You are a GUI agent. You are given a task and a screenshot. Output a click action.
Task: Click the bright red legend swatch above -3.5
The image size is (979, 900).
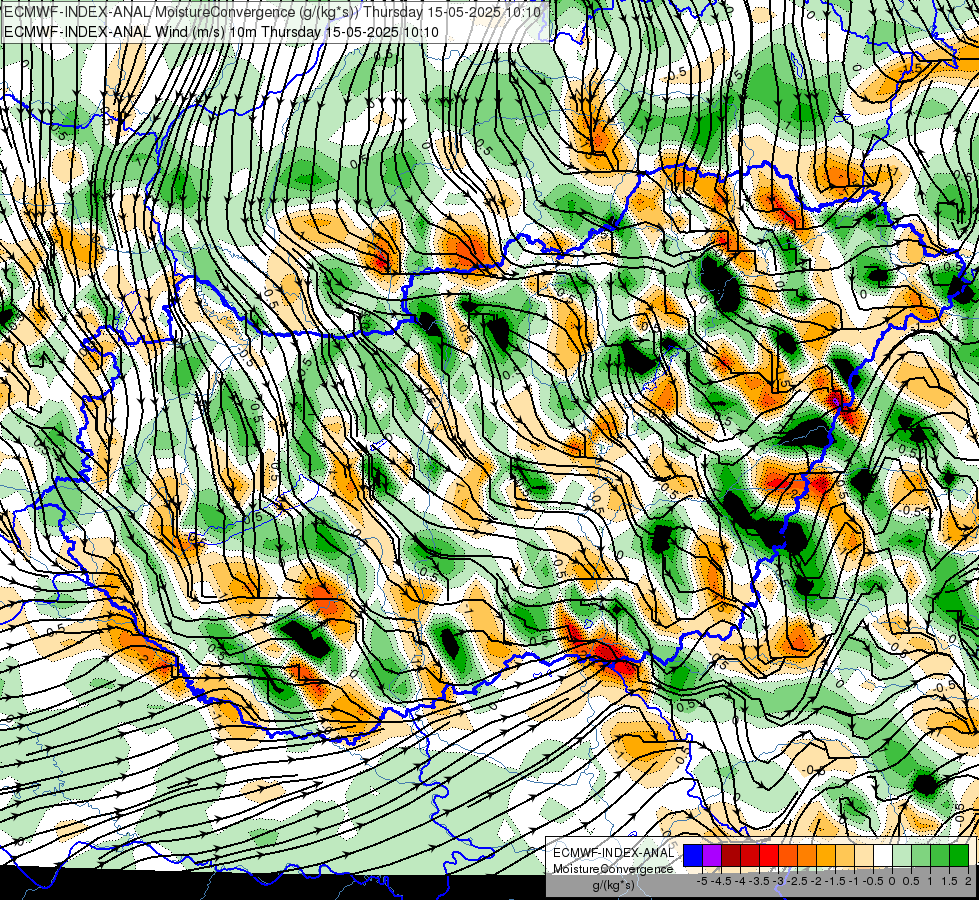769,856
